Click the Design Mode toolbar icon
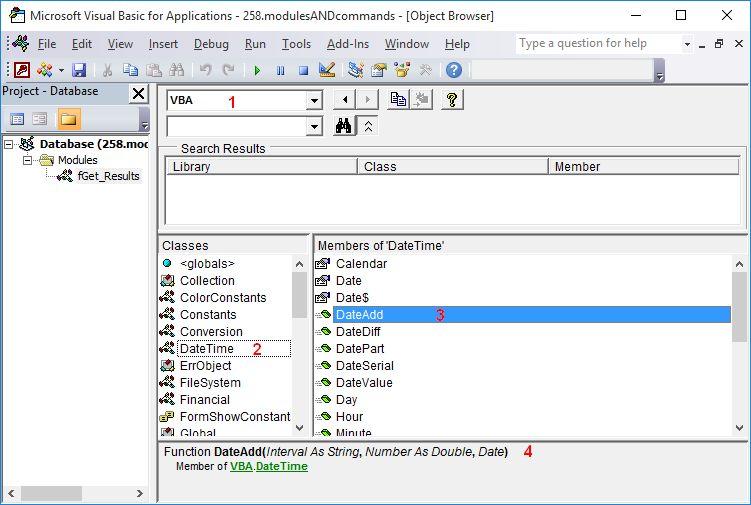 (x=326, y=70)
